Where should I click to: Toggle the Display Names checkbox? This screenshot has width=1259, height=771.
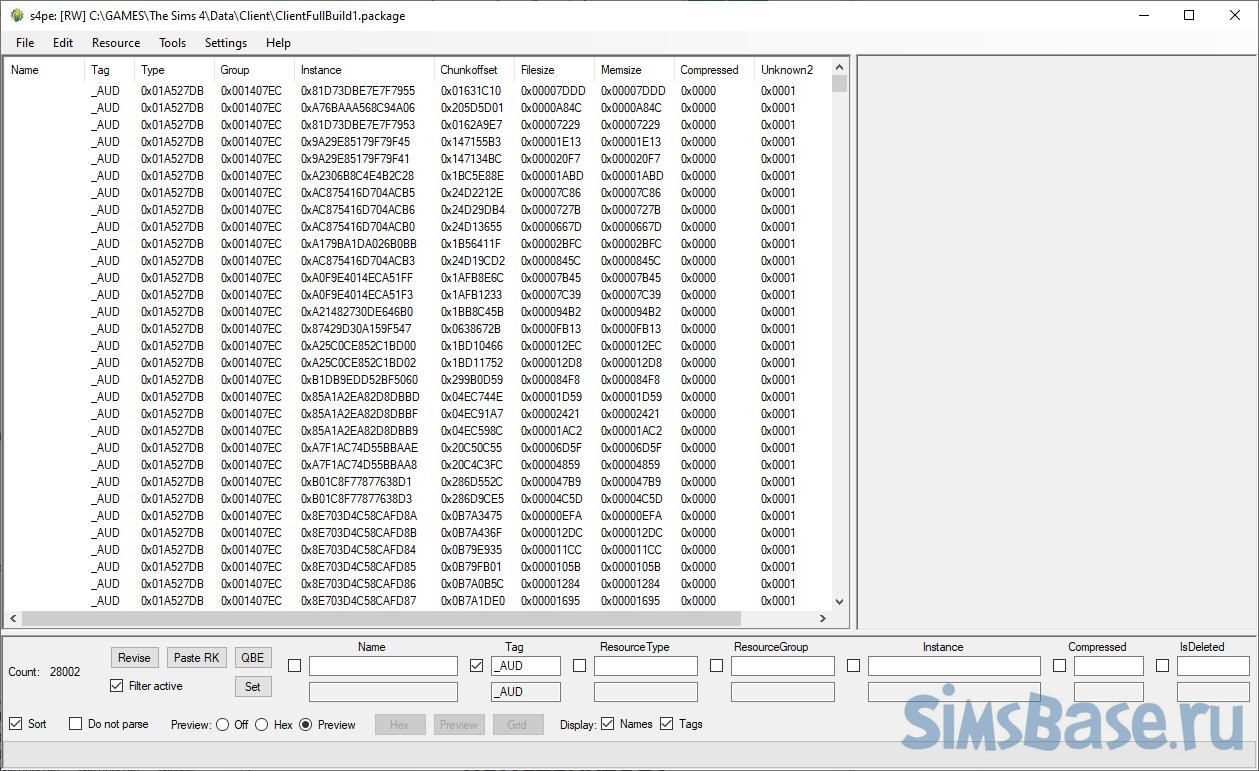click(x=608, y=724)
